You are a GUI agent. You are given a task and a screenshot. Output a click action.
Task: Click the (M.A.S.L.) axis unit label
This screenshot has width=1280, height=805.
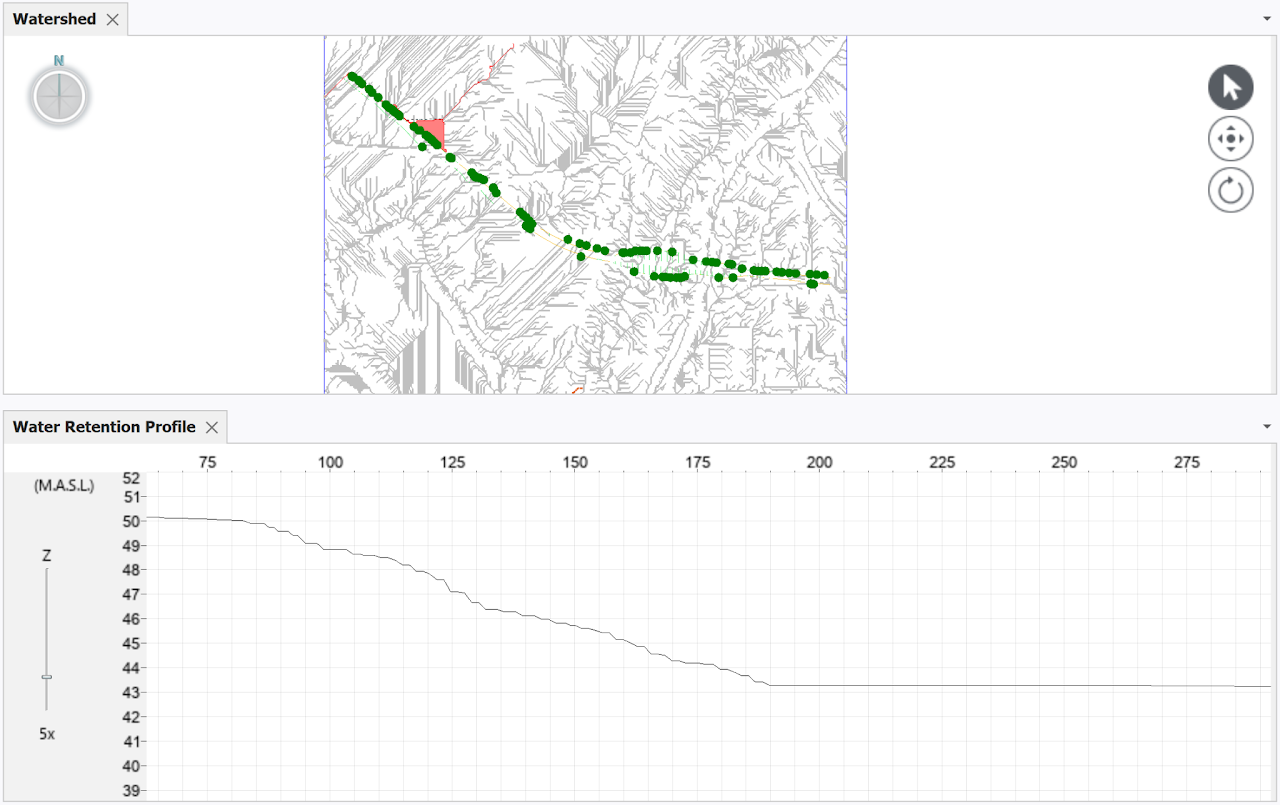pos(64,486)
